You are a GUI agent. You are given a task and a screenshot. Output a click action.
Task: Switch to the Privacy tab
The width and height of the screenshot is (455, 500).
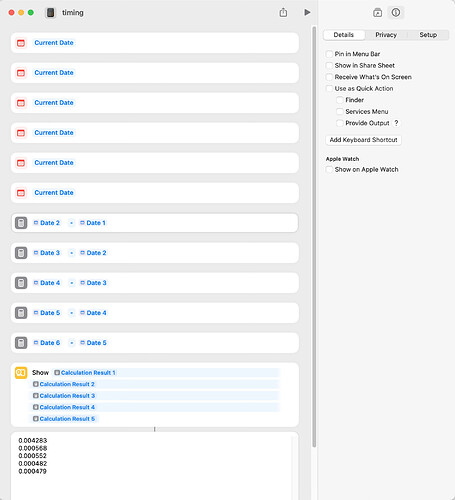386,35
